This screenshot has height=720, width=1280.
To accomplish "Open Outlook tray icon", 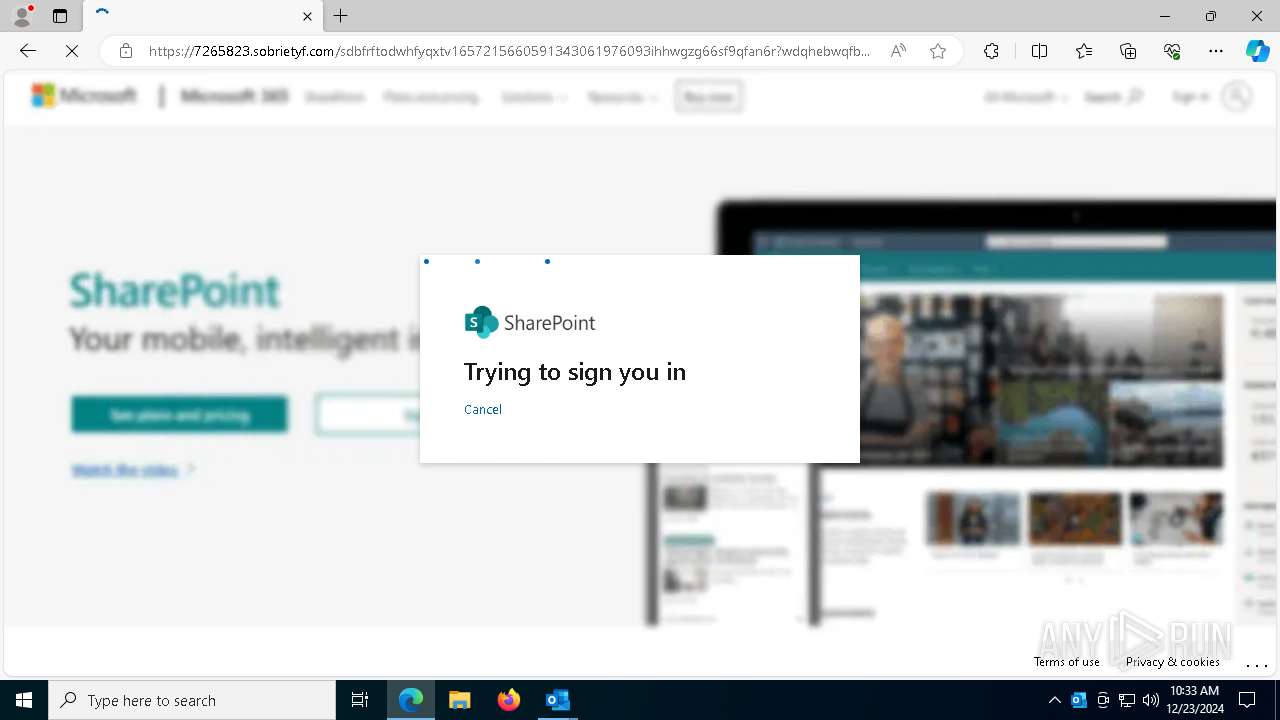I will (1079, 700).
